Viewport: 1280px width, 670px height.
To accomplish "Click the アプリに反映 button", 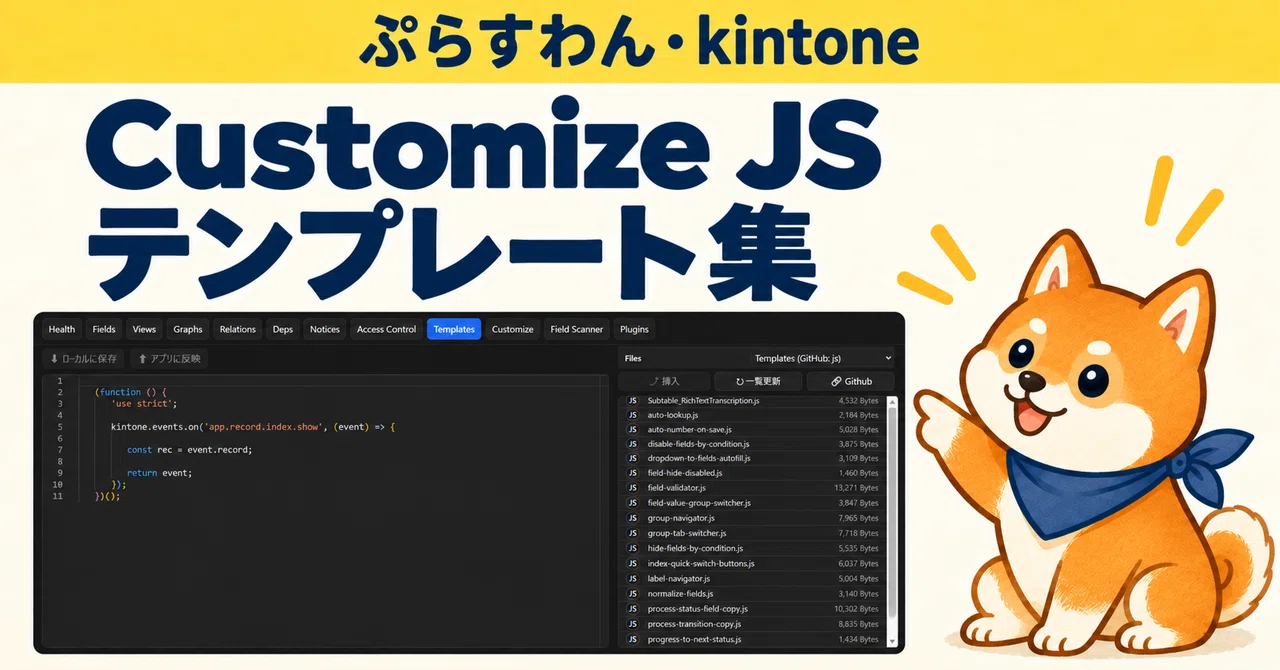I will click(x=169, y=358).
